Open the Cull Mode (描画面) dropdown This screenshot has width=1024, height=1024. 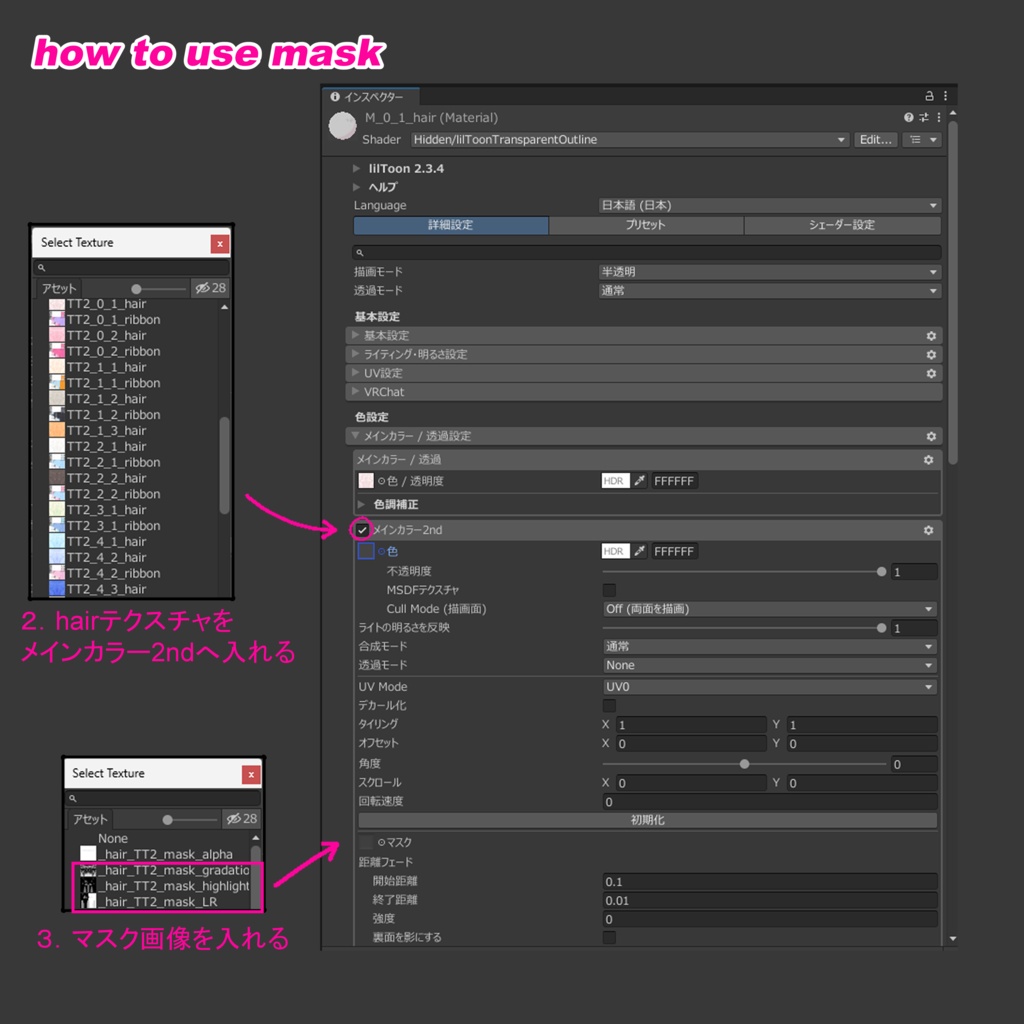tap(769, 609)
